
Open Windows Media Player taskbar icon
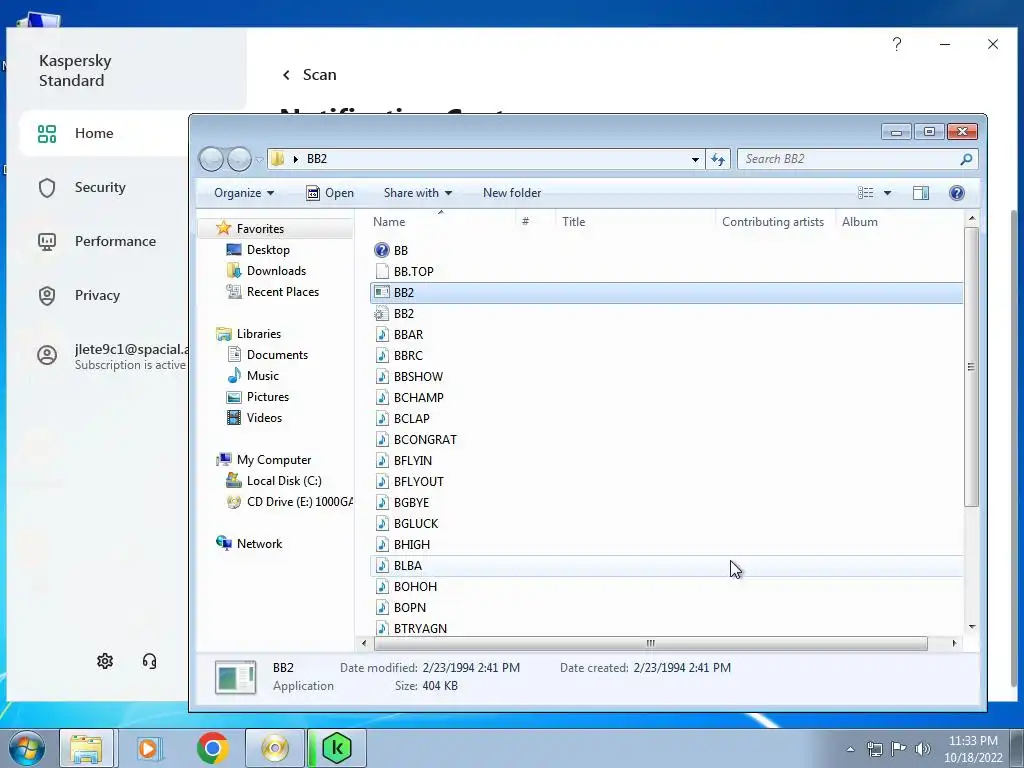point(149,748)
